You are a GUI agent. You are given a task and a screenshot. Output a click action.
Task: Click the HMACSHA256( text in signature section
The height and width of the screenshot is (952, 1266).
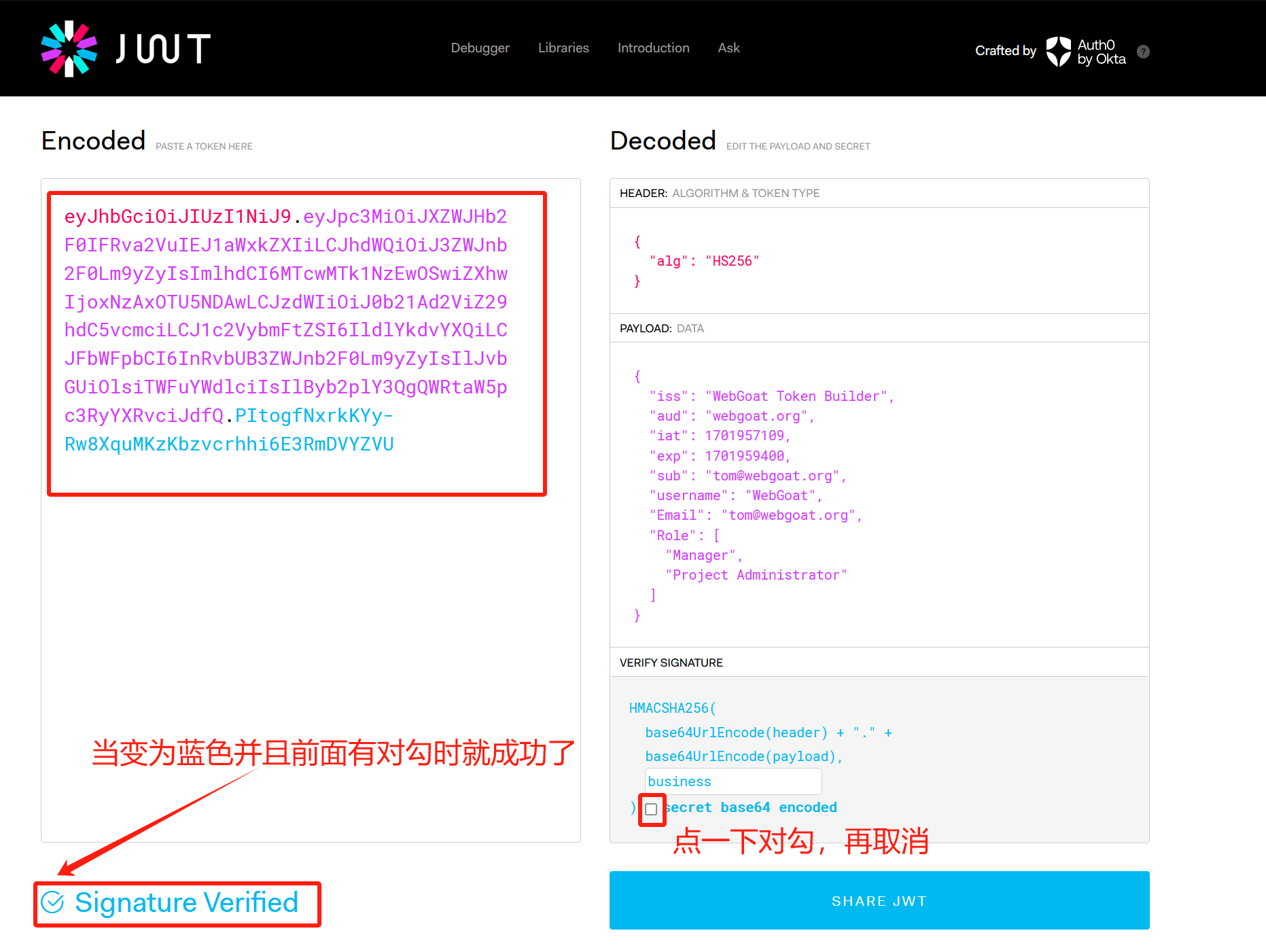click(672, 708)
